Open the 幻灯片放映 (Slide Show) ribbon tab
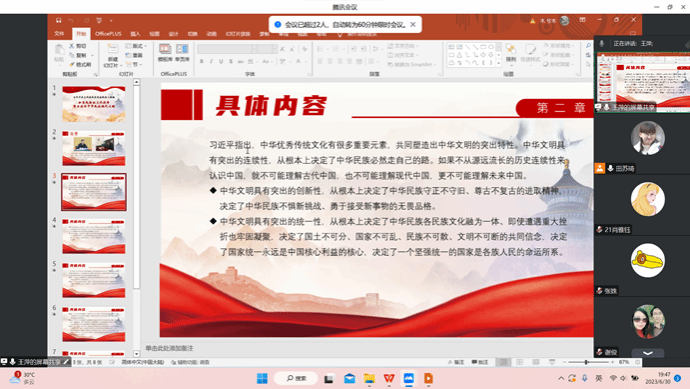 coord(238,33)
